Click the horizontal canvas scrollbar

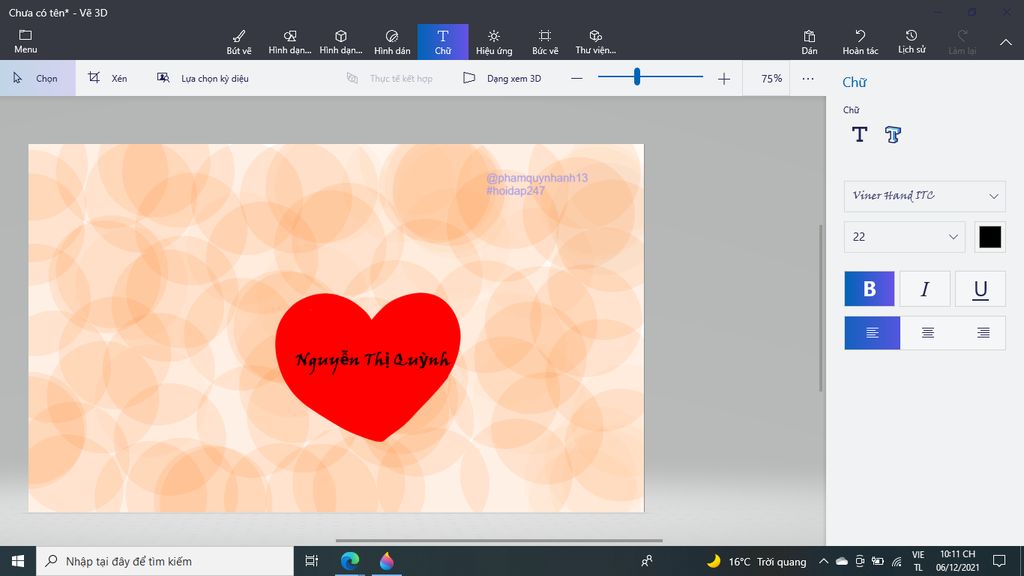click(x=499, y=540)
